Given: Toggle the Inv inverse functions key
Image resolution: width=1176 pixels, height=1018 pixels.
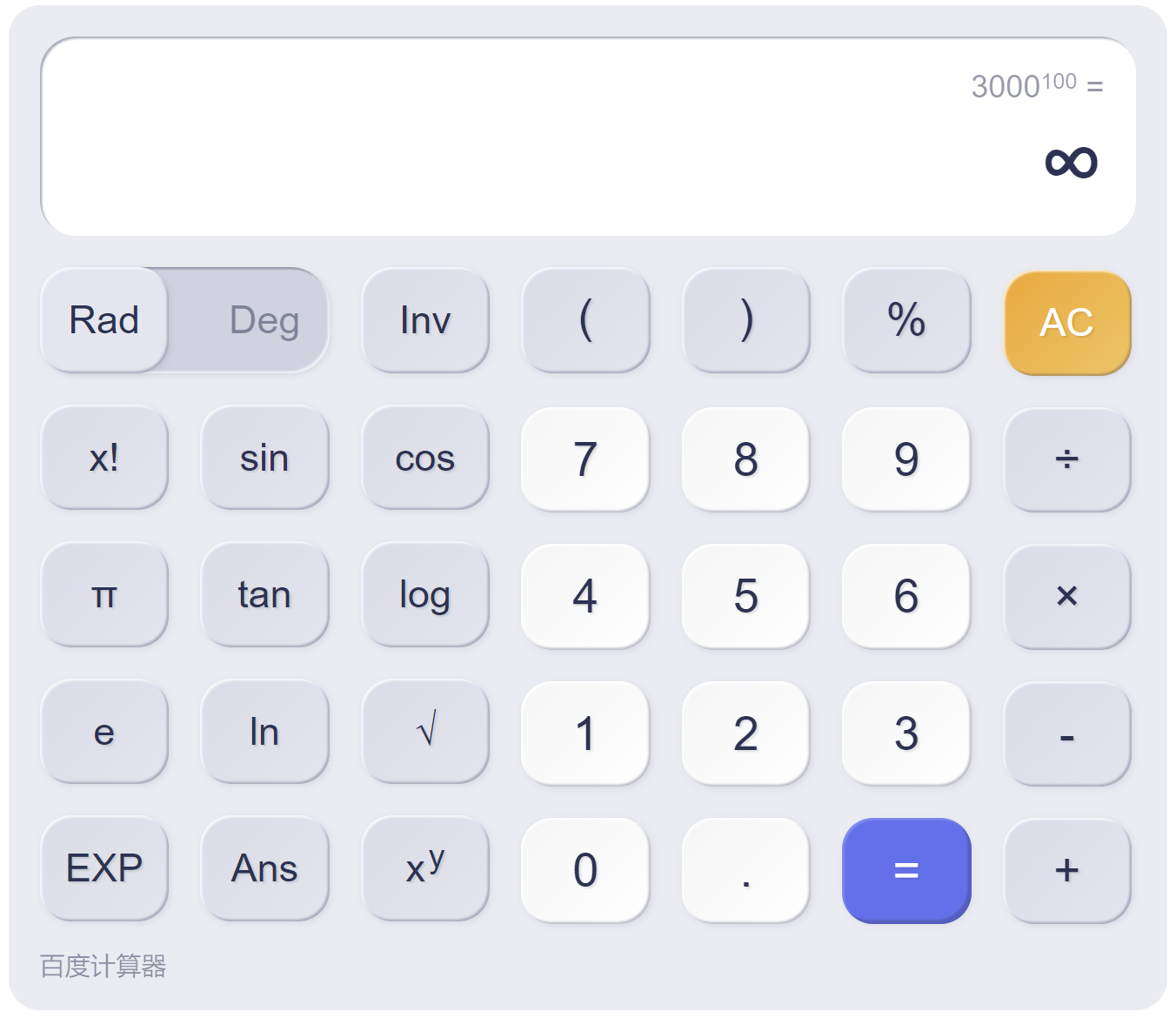Looking at the screenshot, I should tap(425, 320).
